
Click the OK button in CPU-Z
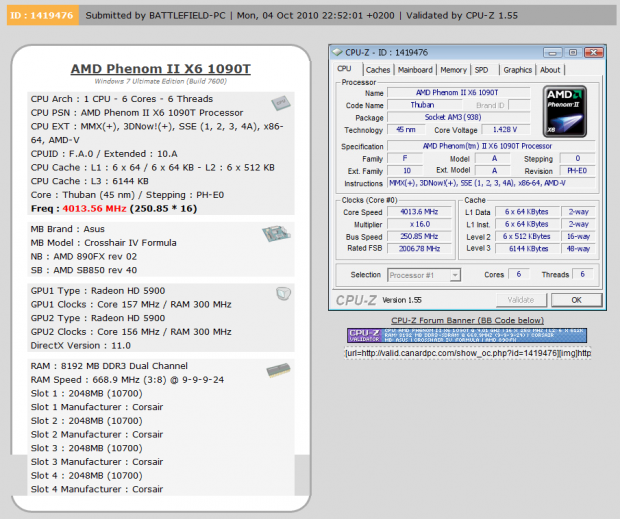coord(576,299)
